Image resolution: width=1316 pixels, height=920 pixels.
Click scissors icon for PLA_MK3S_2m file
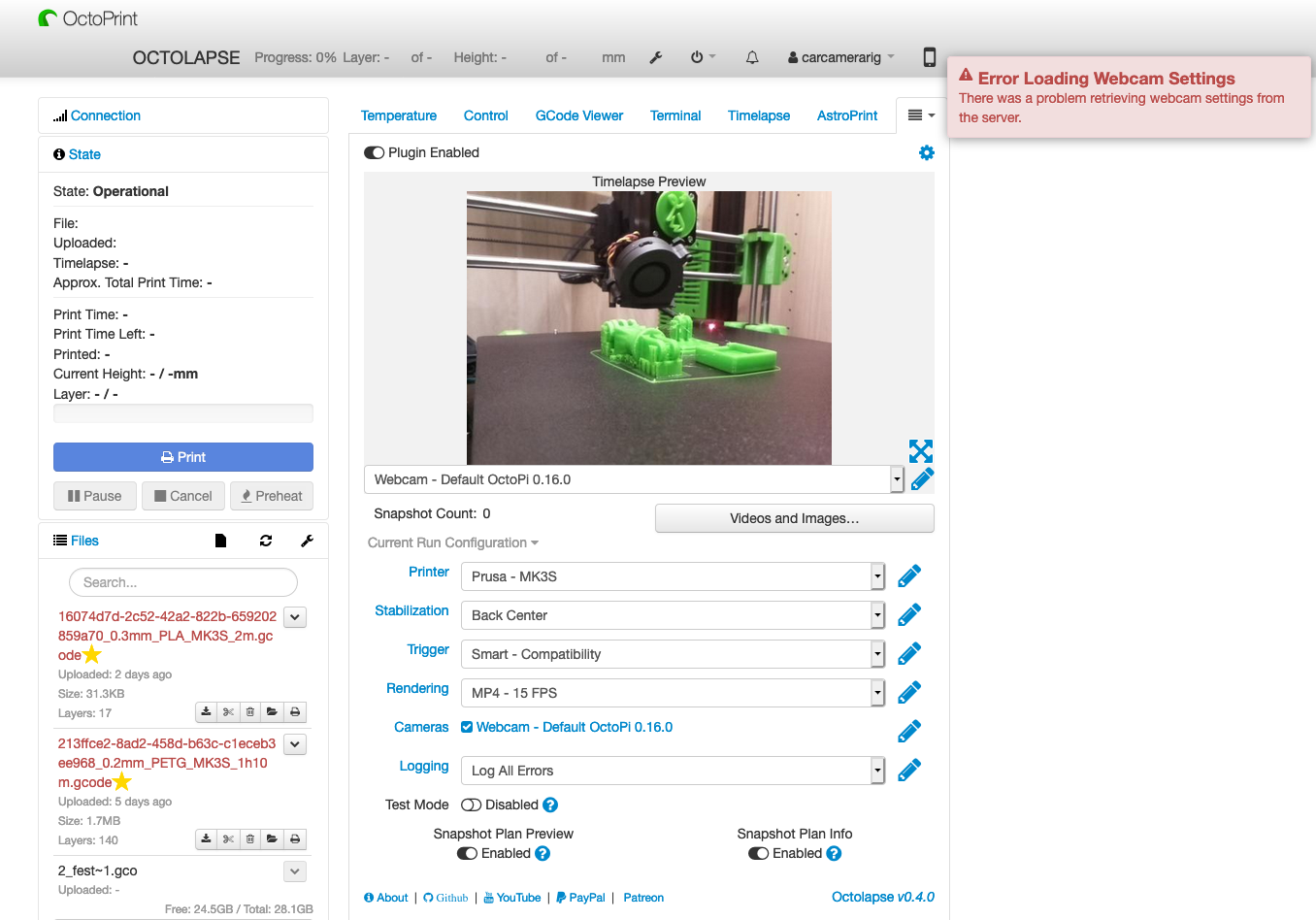(x=228, y=711)
